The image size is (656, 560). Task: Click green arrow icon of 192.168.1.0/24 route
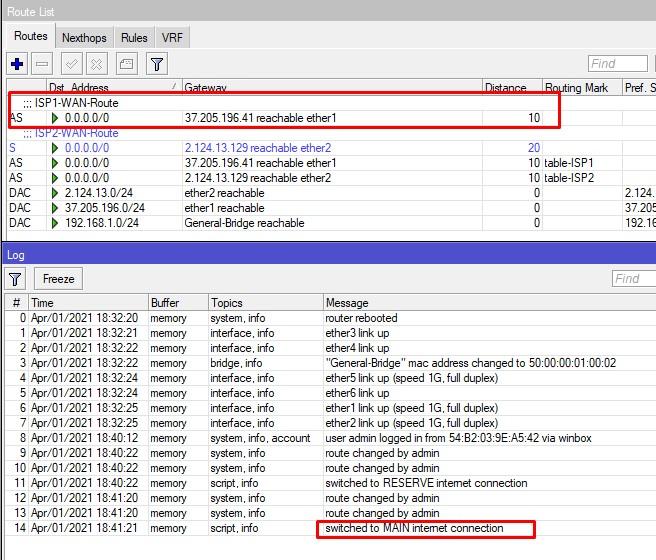pyautogui.click(x=55, y=223)
